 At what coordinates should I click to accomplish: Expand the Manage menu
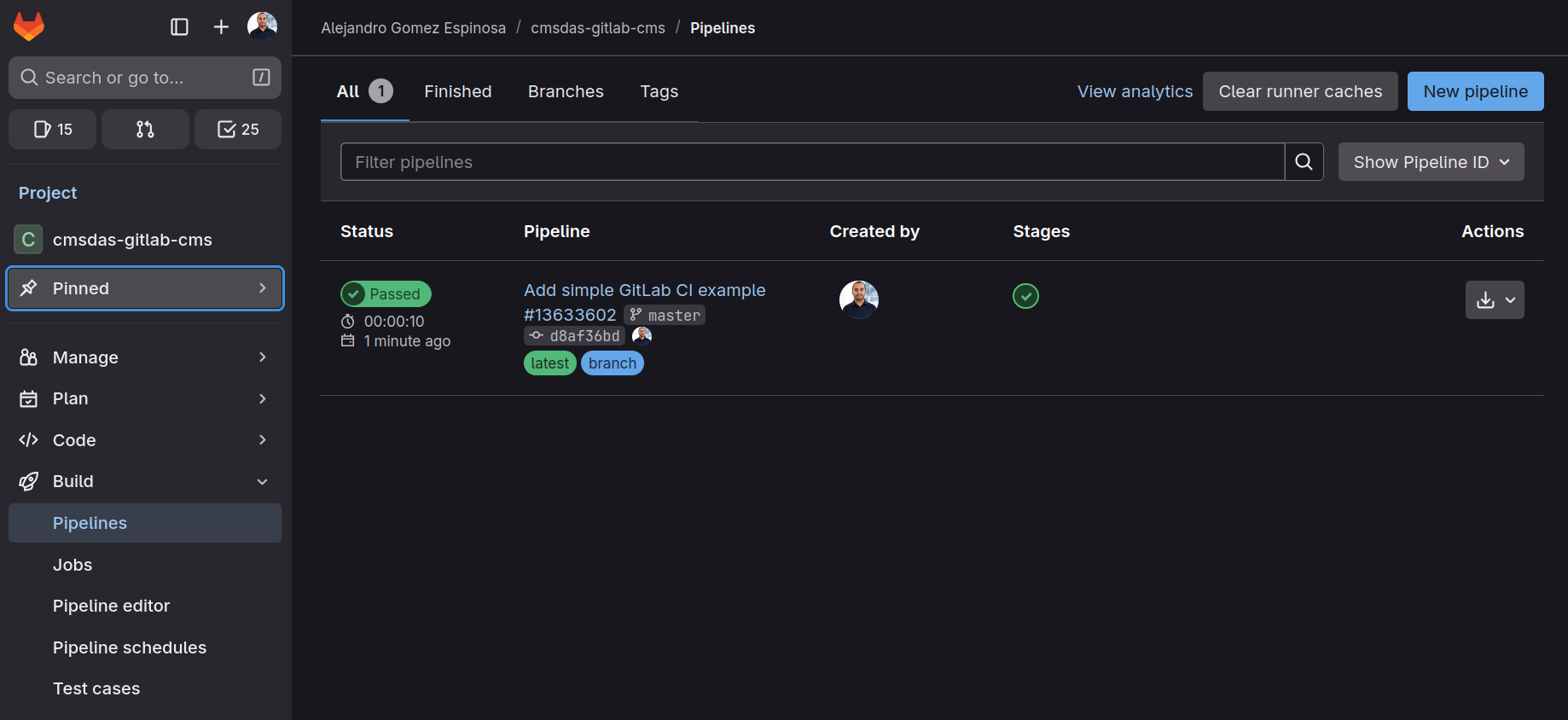point(145,357)
